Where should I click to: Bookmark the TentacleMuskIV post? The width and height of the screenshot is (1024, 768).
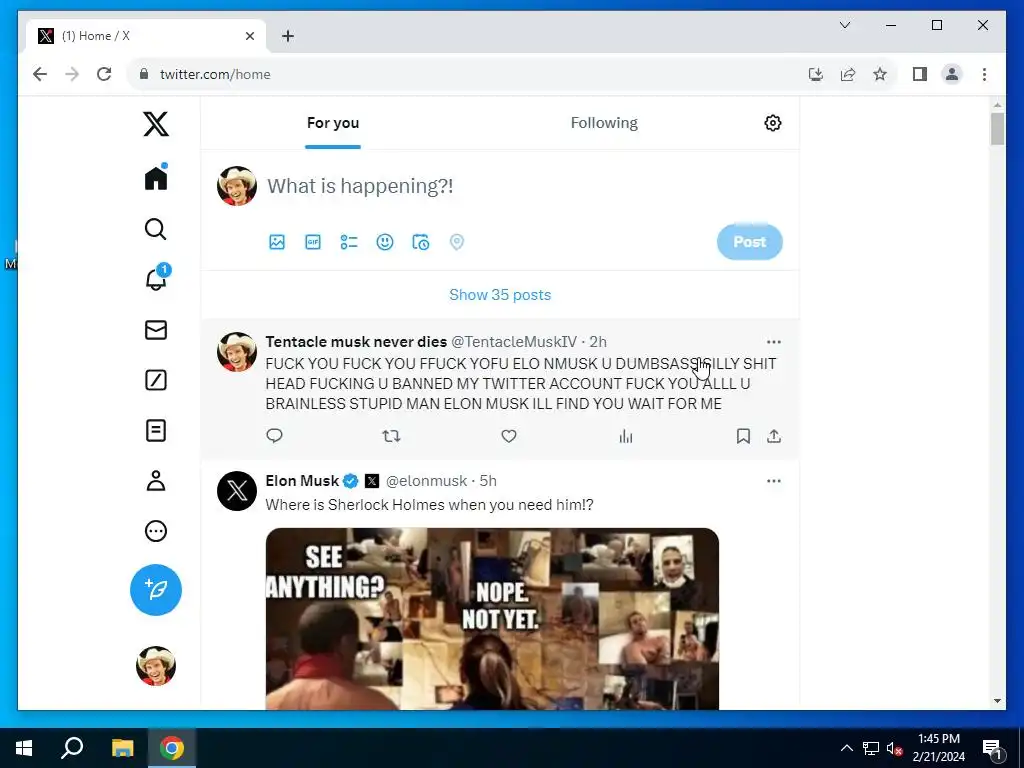pyautogui.click(x=743, y=436)
